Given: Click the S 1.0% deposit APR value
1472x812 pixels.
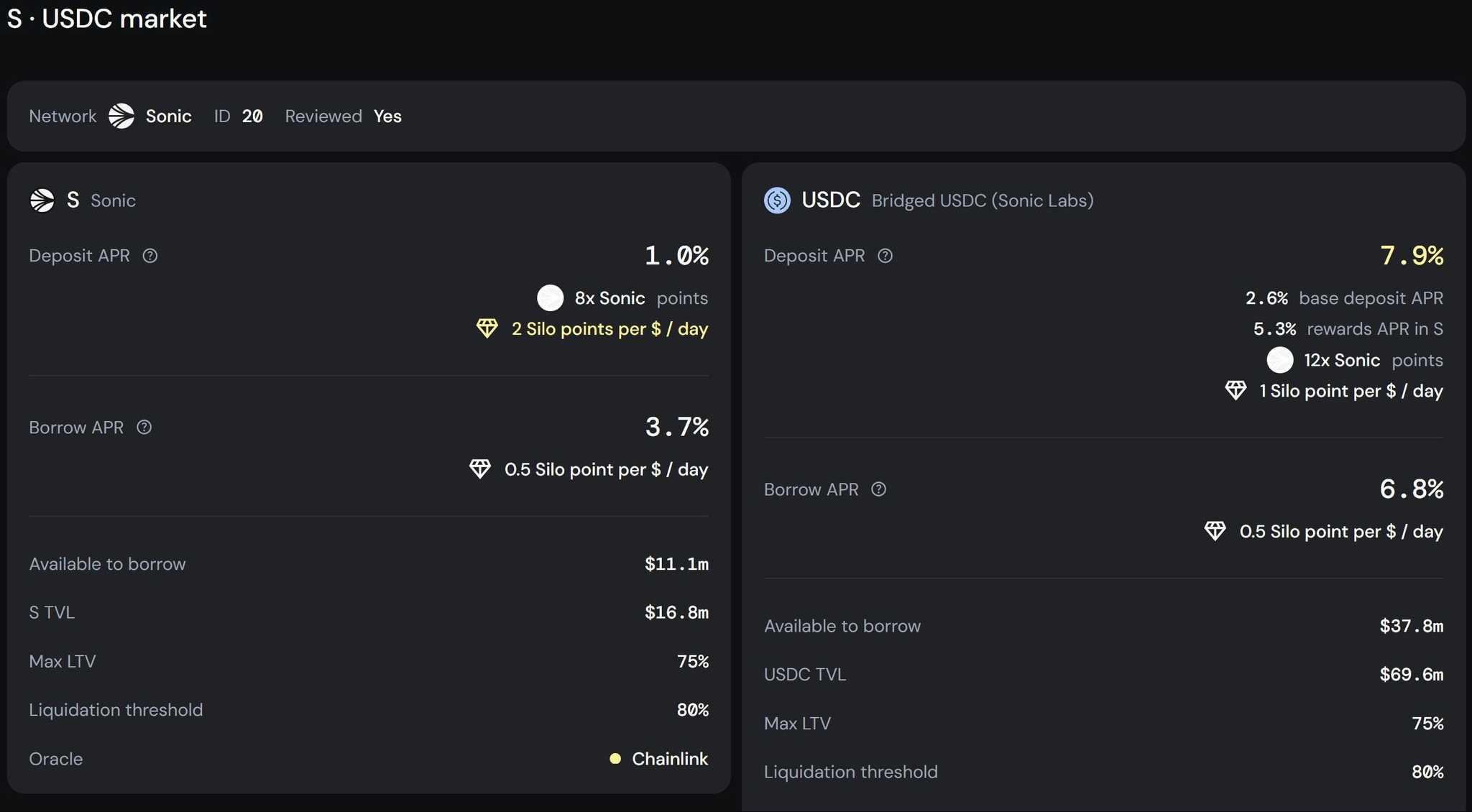Looking at the screenshot, I should click(x=676, y=256).
